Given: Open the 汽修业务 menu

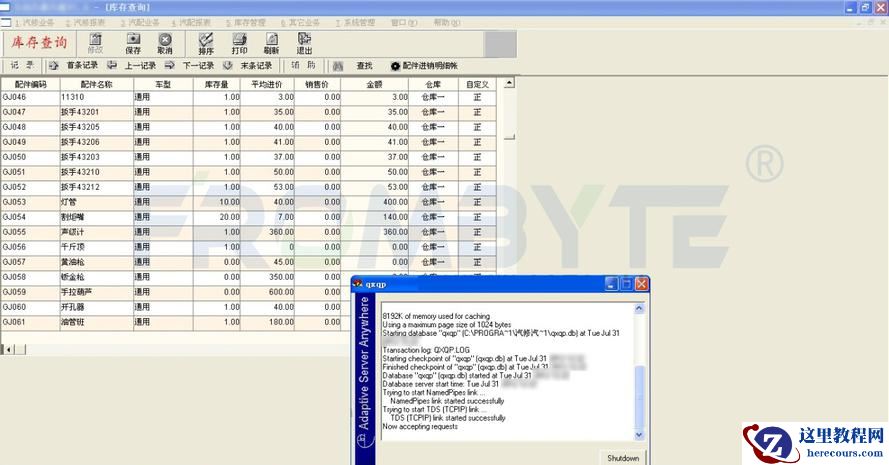Looking at the screenshot, I should 35,23.
